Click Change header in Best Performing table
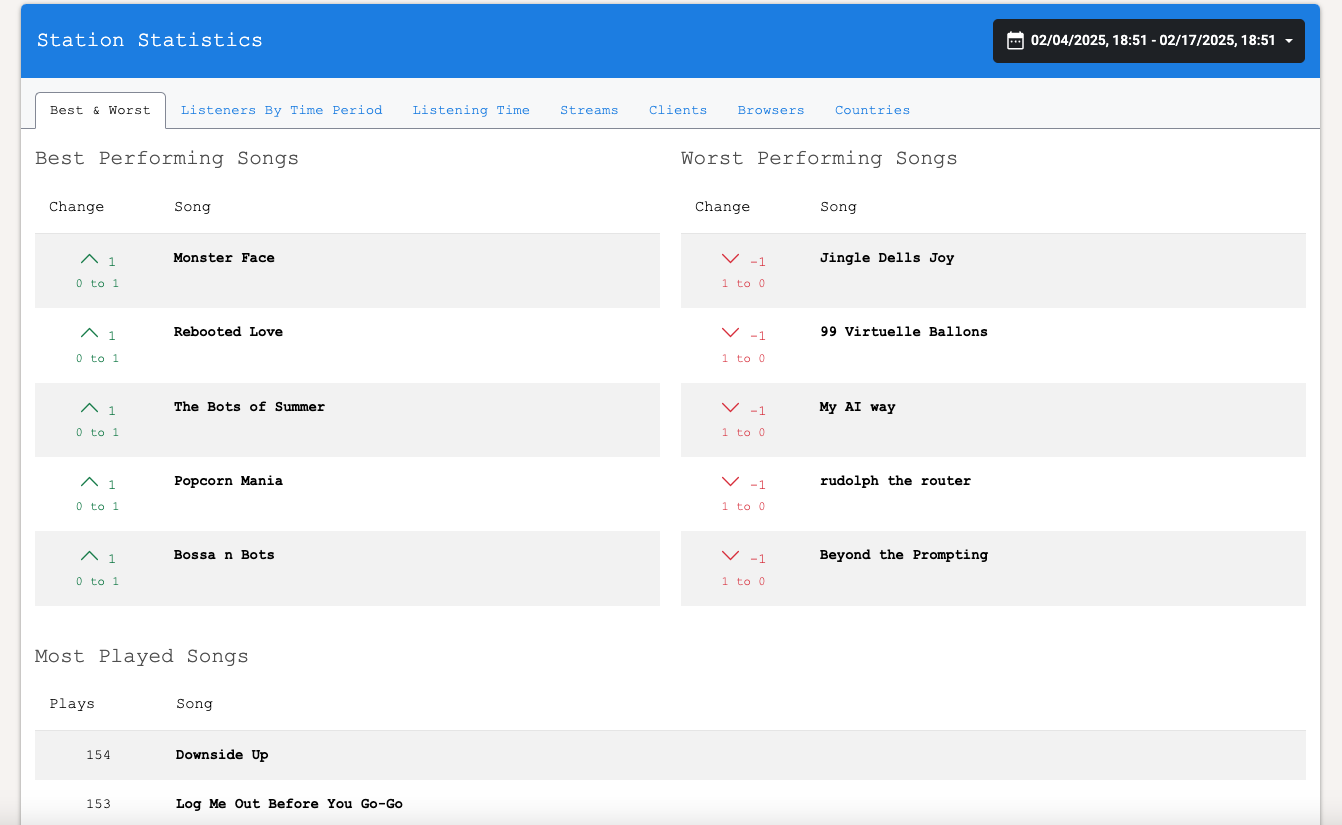Image resolution: width=1342 pixels, height=825 pixels. pos(77,207)
